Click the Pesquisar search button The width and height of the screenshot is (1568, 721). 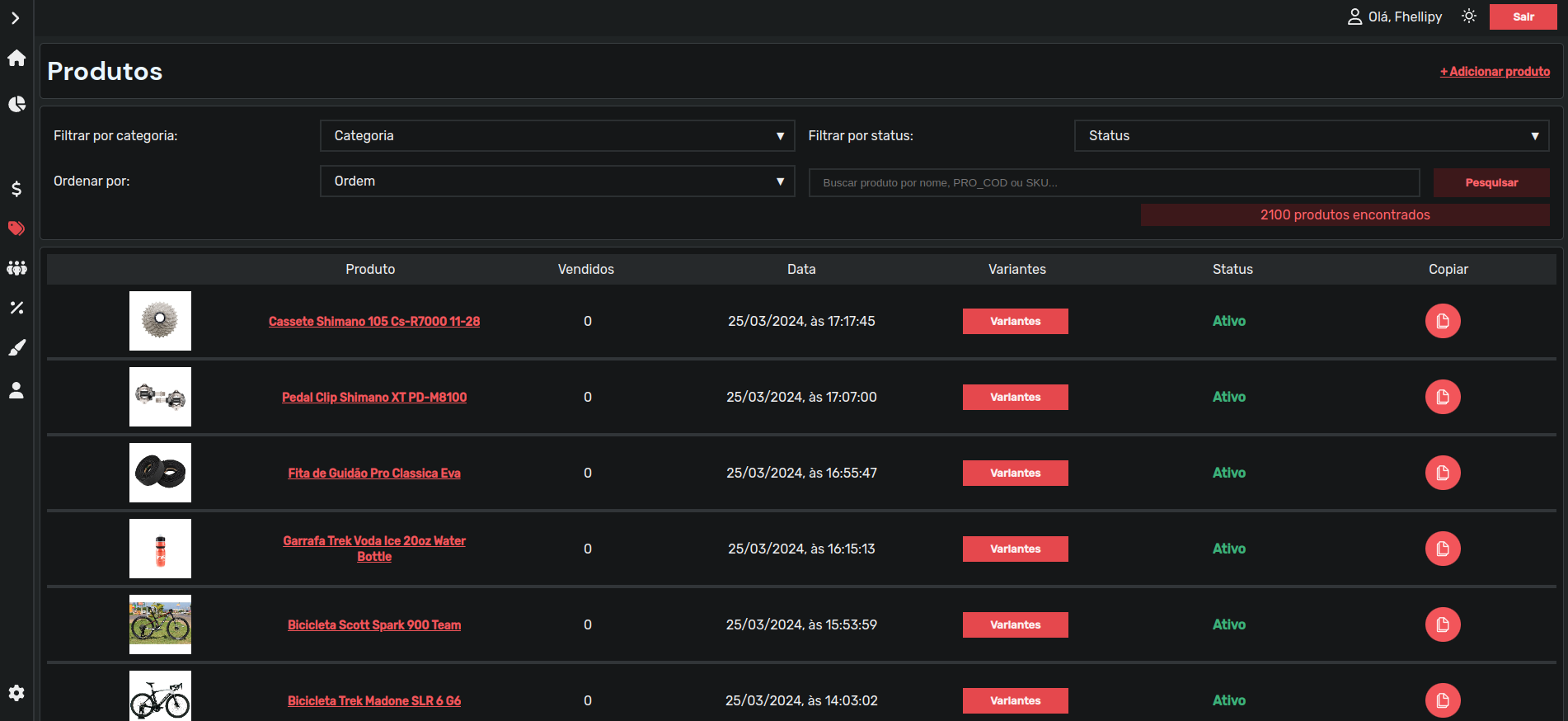[1491, 183]
